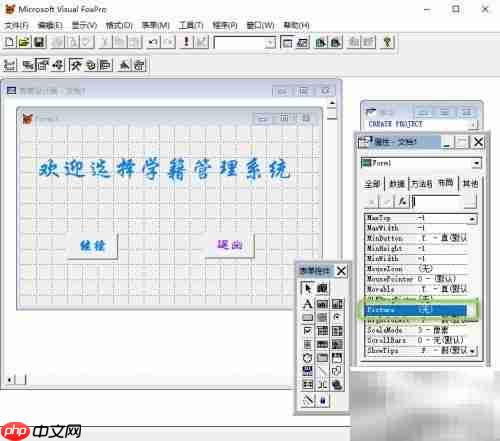
Task: Click the Help icon on the main toolbar
Action: 387,42
